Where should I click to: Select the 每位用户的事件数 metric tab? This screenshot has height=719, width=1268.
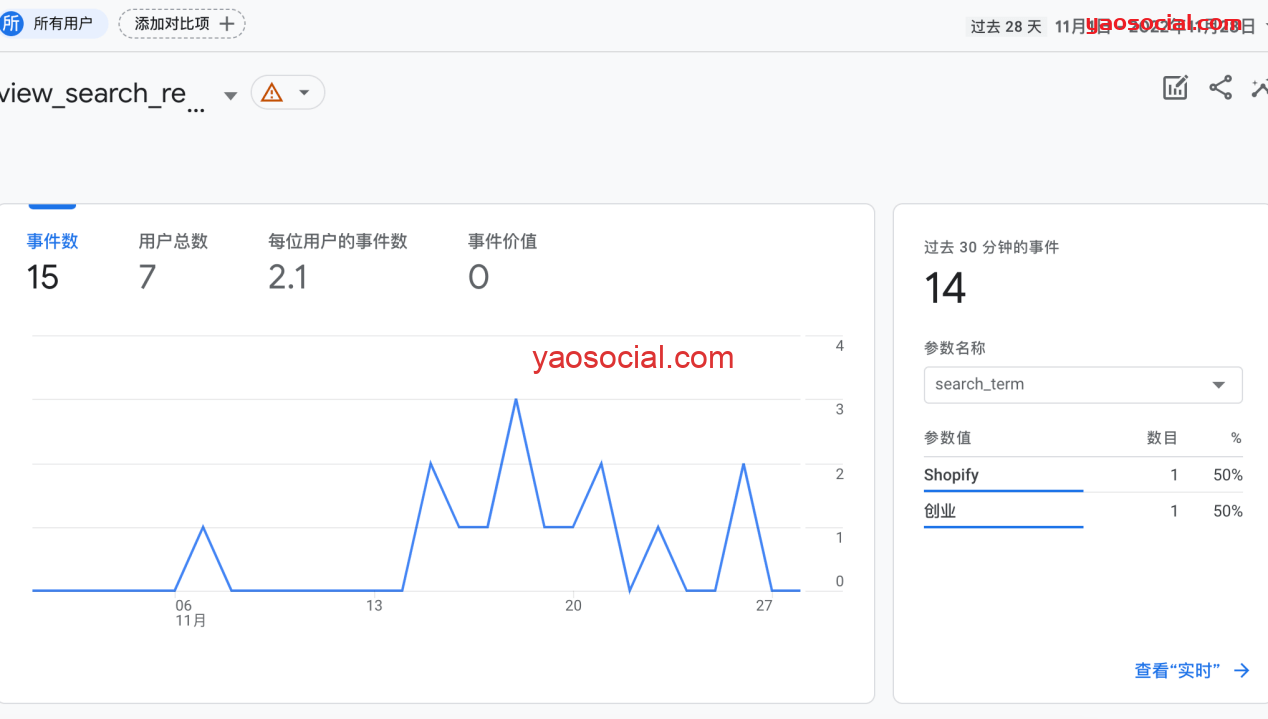pyautogui.click(x=337, y=241)
